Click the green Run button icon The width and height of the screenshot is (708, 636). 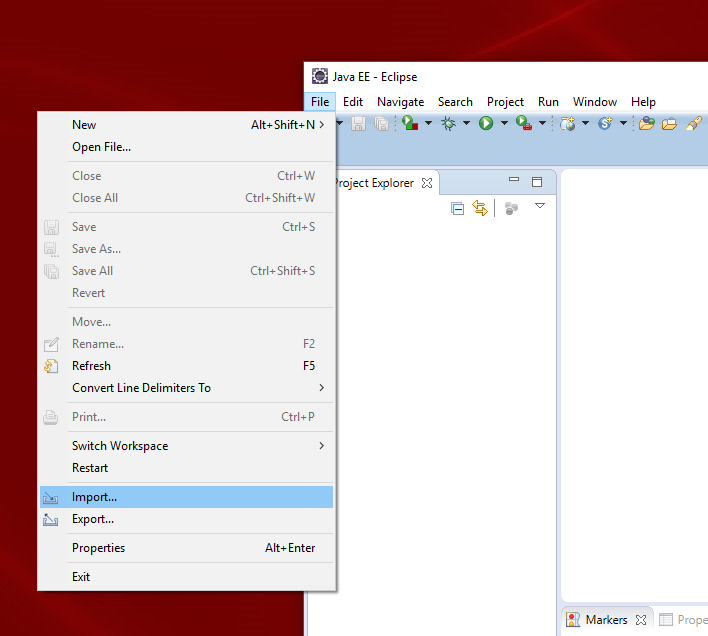486,124
